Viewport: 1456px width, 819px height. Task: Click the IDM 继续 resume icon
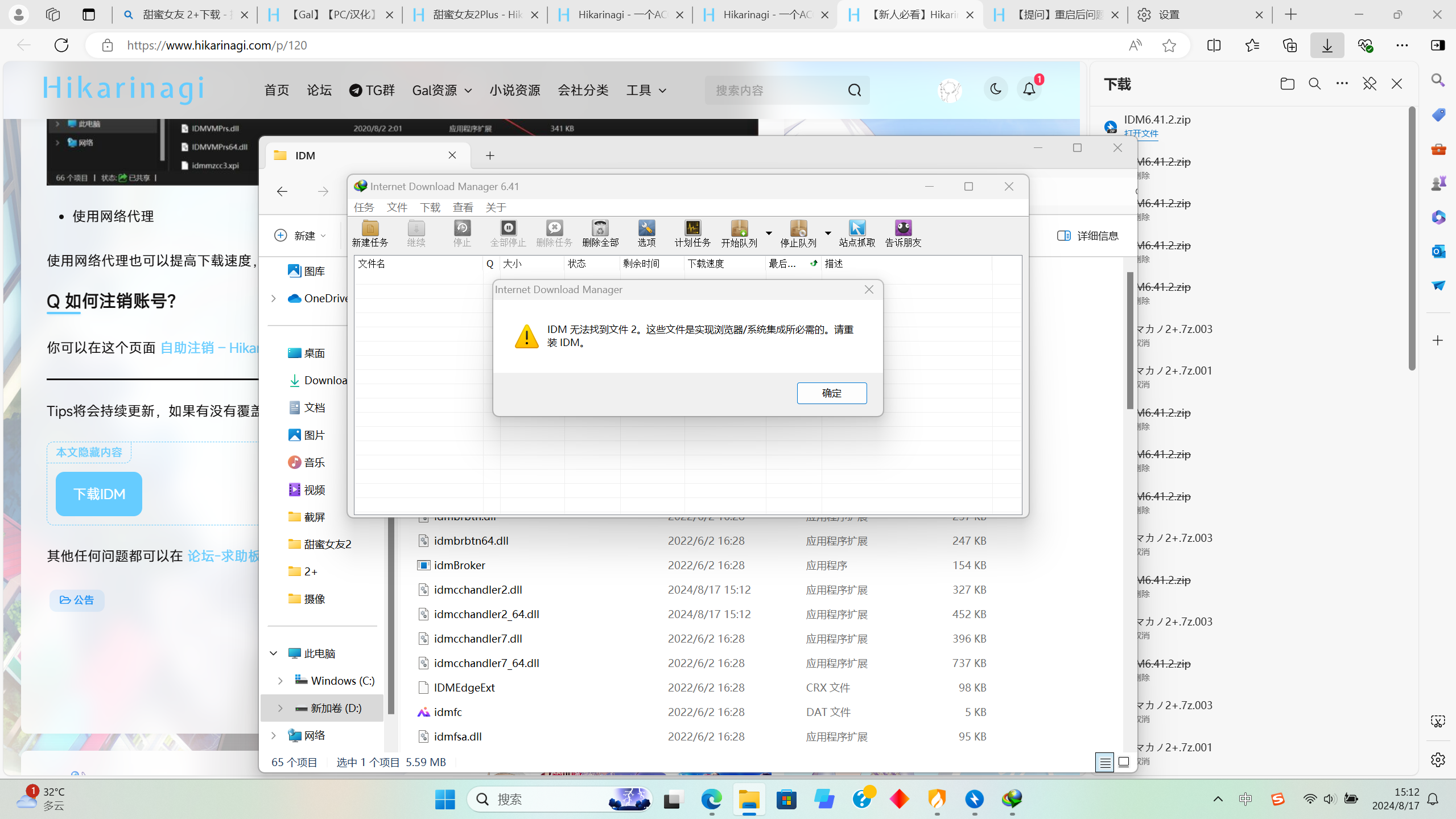[x=416, y=233]
